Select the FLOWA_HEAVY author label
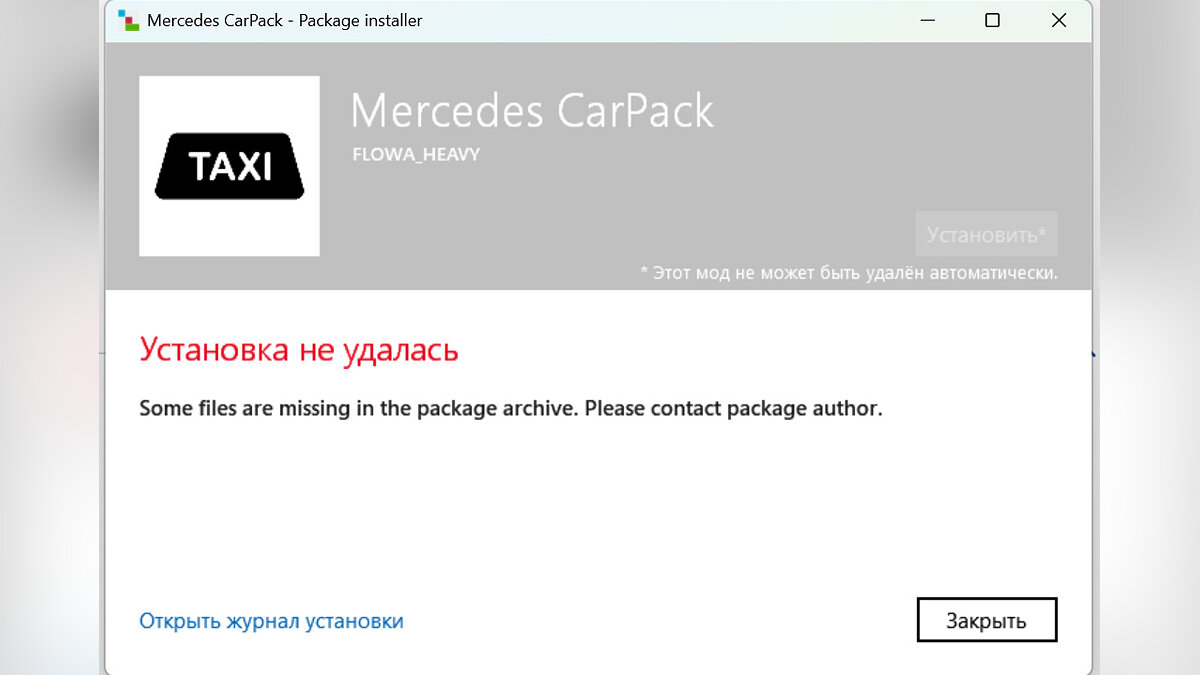1200x675 pixels. tap(416, 155)
